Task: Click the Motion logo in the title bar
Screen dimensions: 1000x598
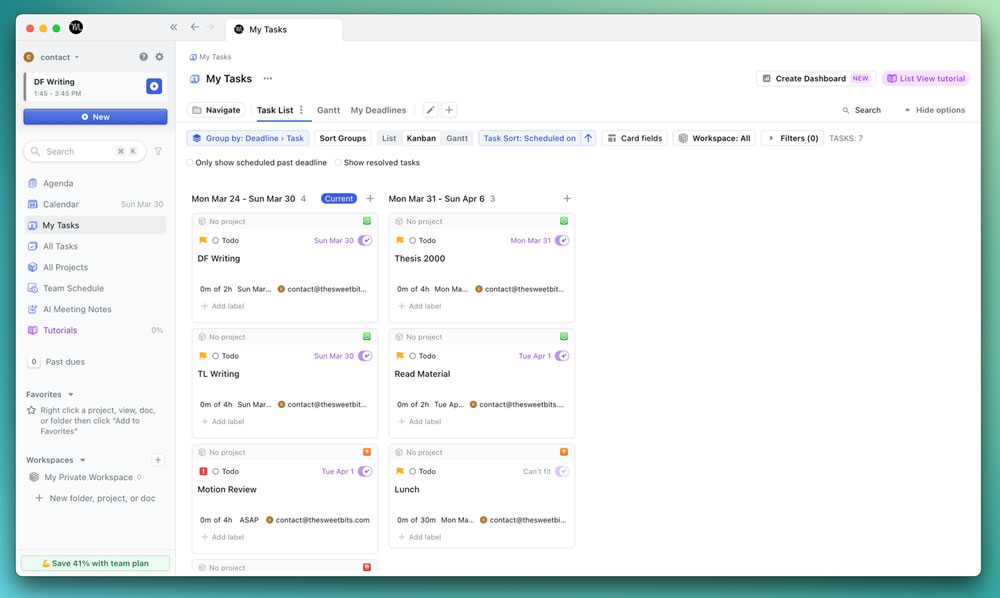Action: click(x=76, y=27)
